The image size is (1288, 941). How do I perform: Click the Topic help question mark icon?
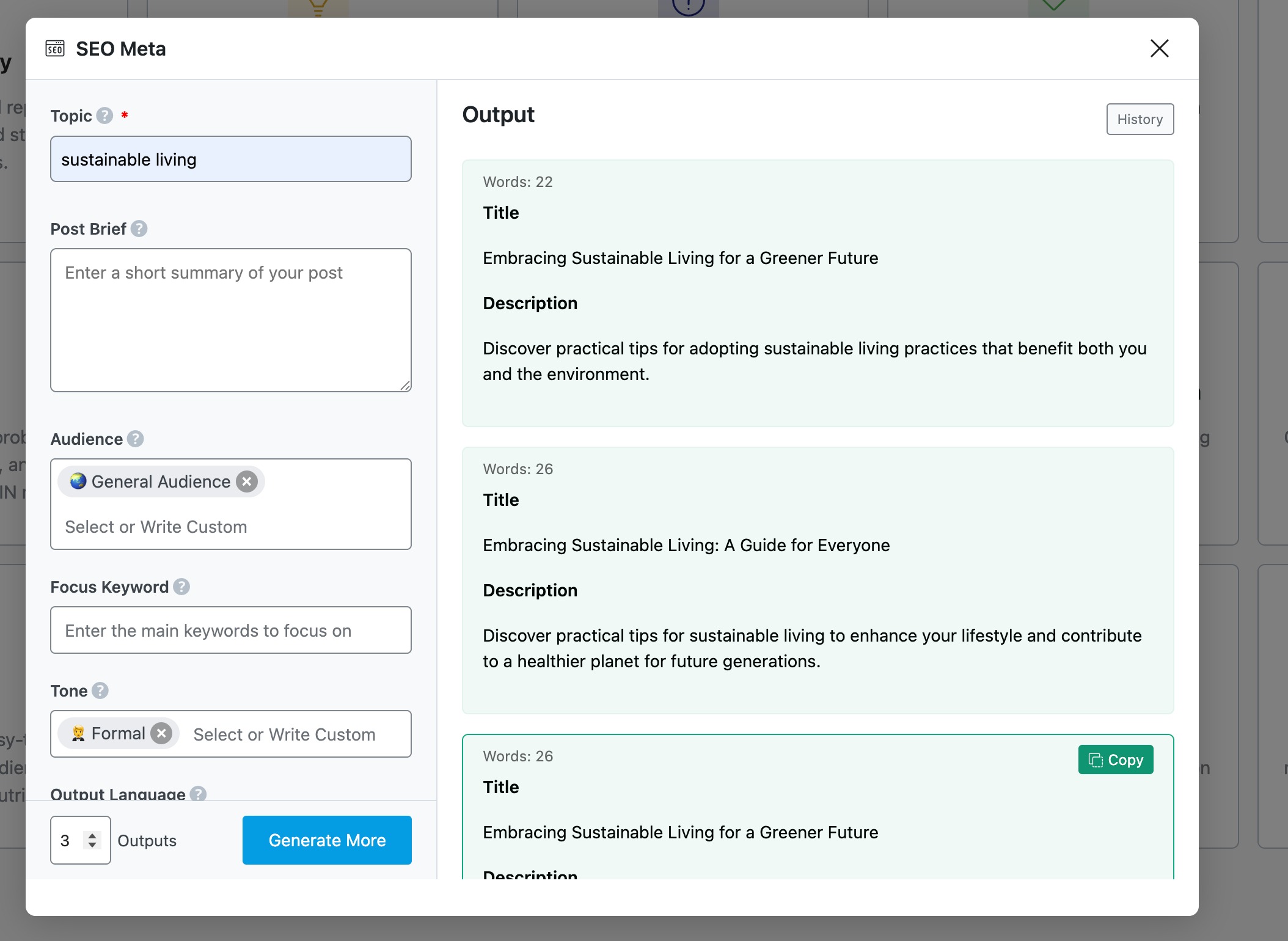[104, 115]
